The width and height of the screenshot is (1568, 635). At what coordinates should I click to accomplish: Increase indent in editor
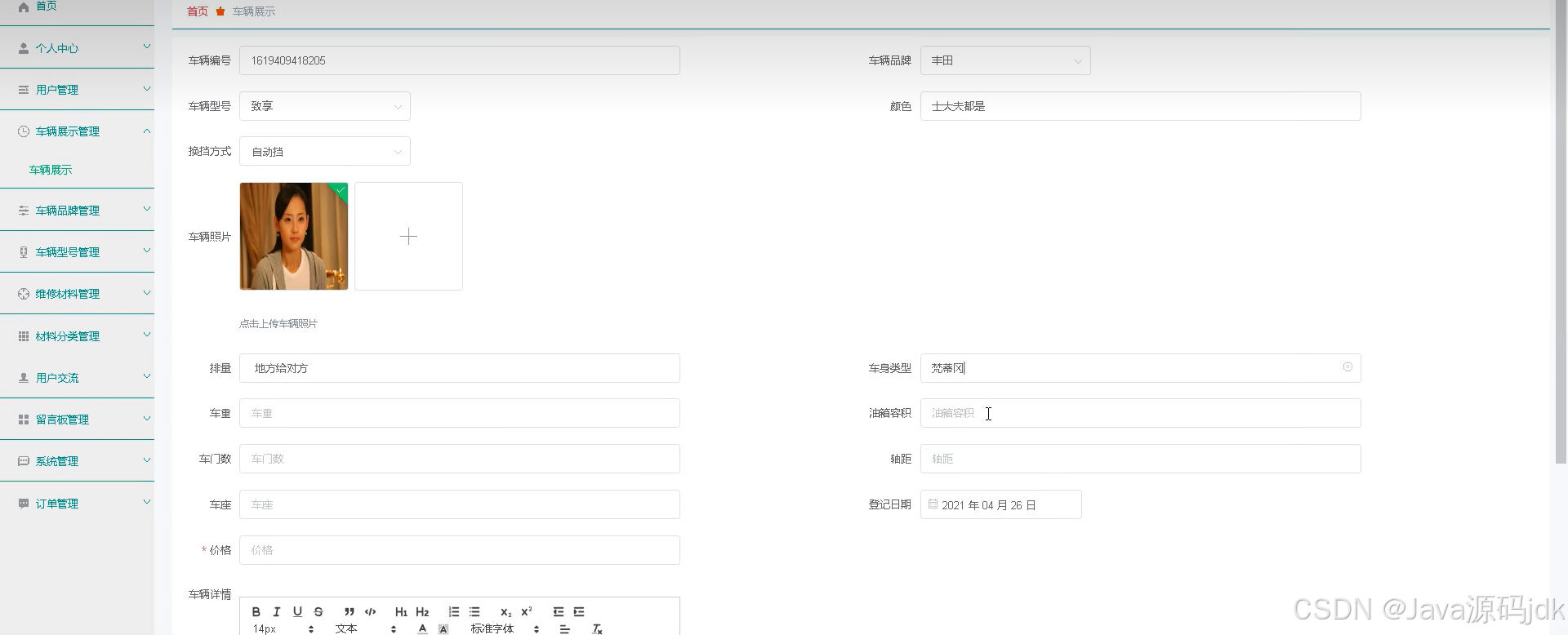coord(579,611)
